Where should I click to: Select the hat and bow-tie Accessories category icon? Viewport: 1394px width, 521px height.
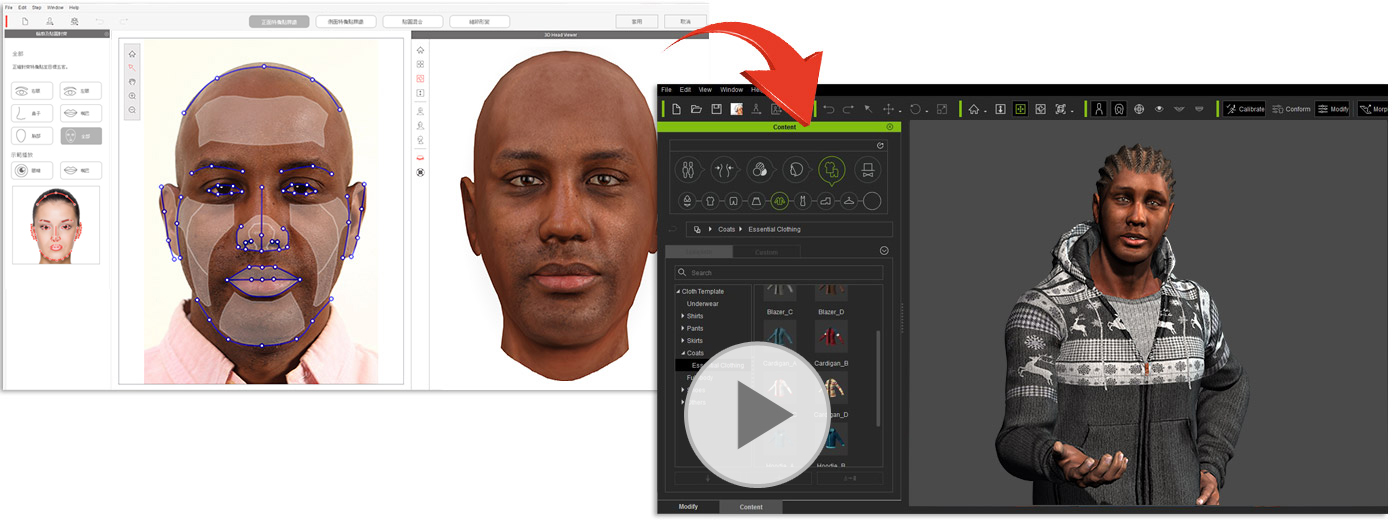(867, 170)
